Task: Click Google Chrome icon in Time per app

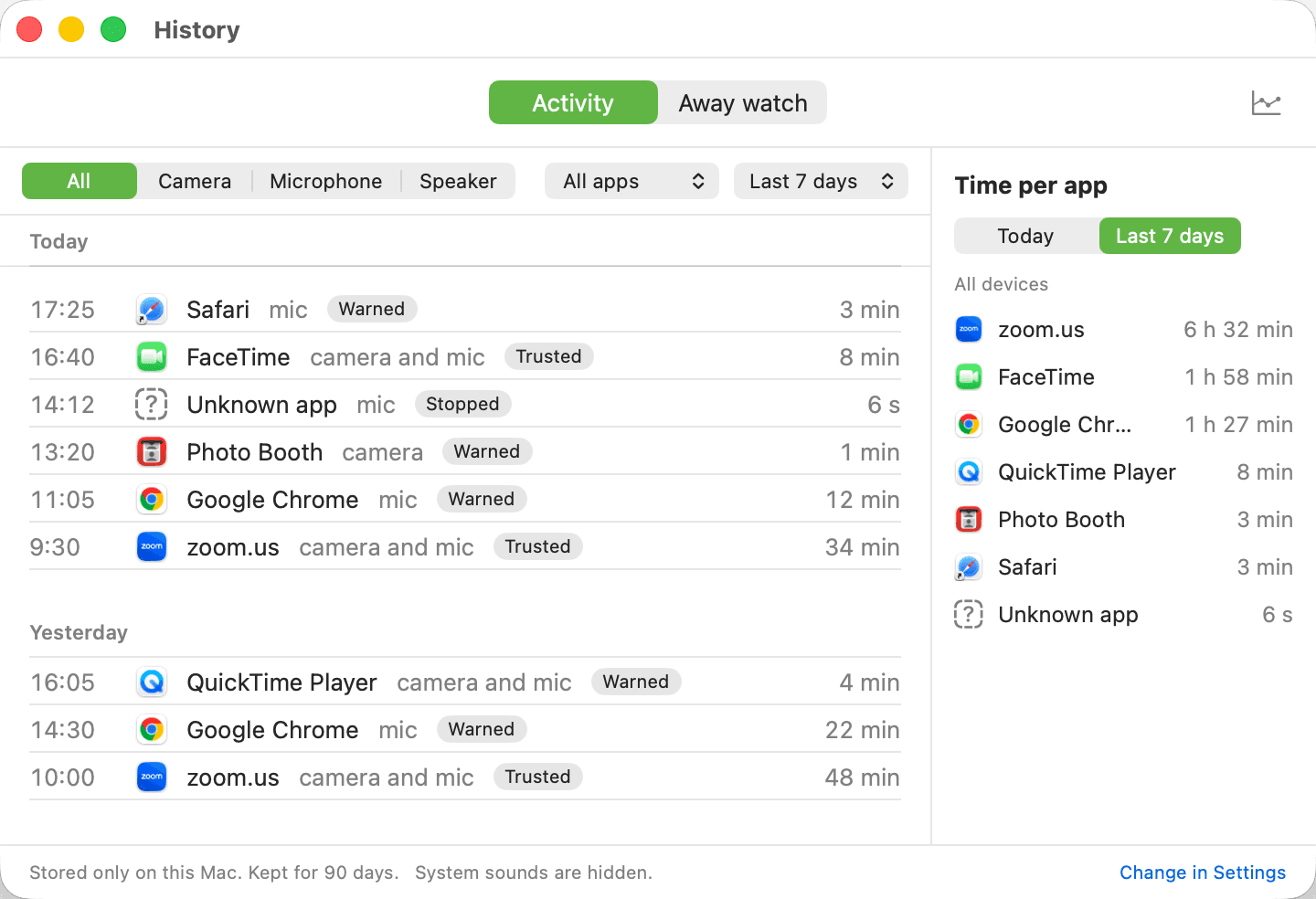Action: click(969, 425)
